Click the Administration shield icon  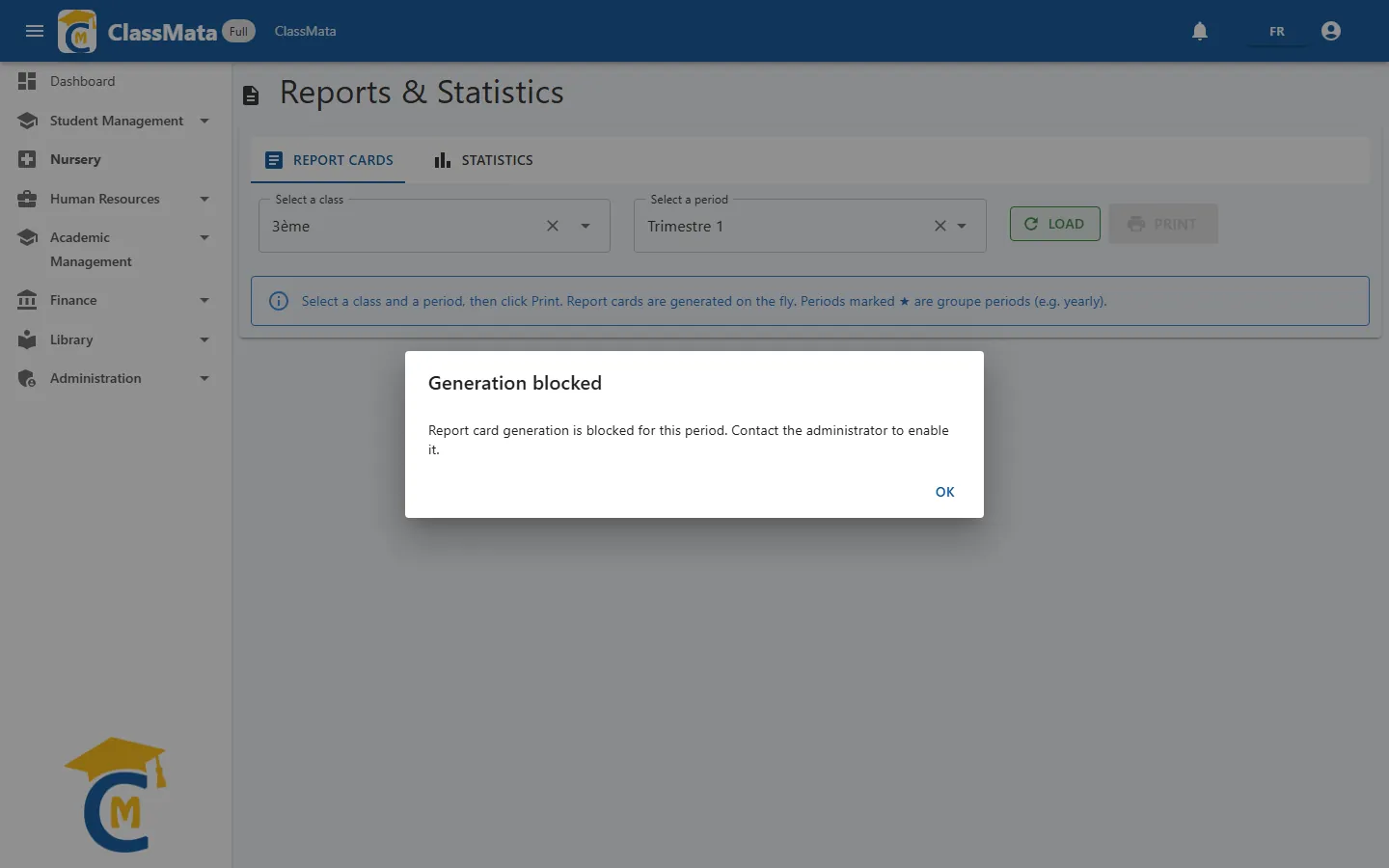pos(27,378)
